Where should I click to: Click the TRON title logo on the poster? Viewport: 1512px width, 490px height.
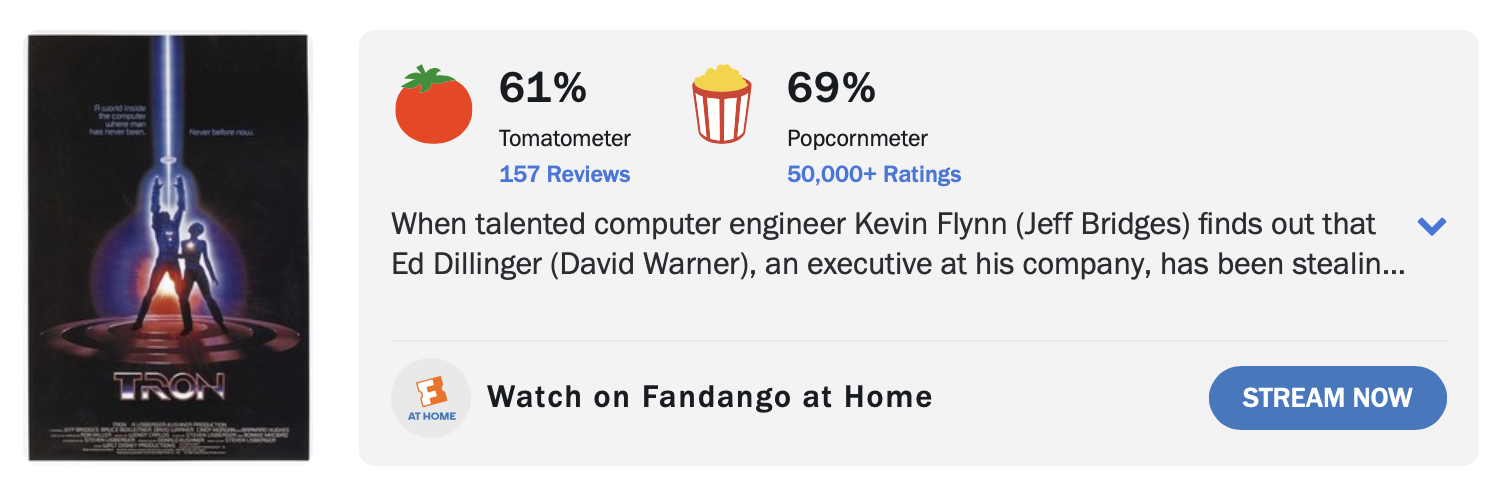coord(169,385)
